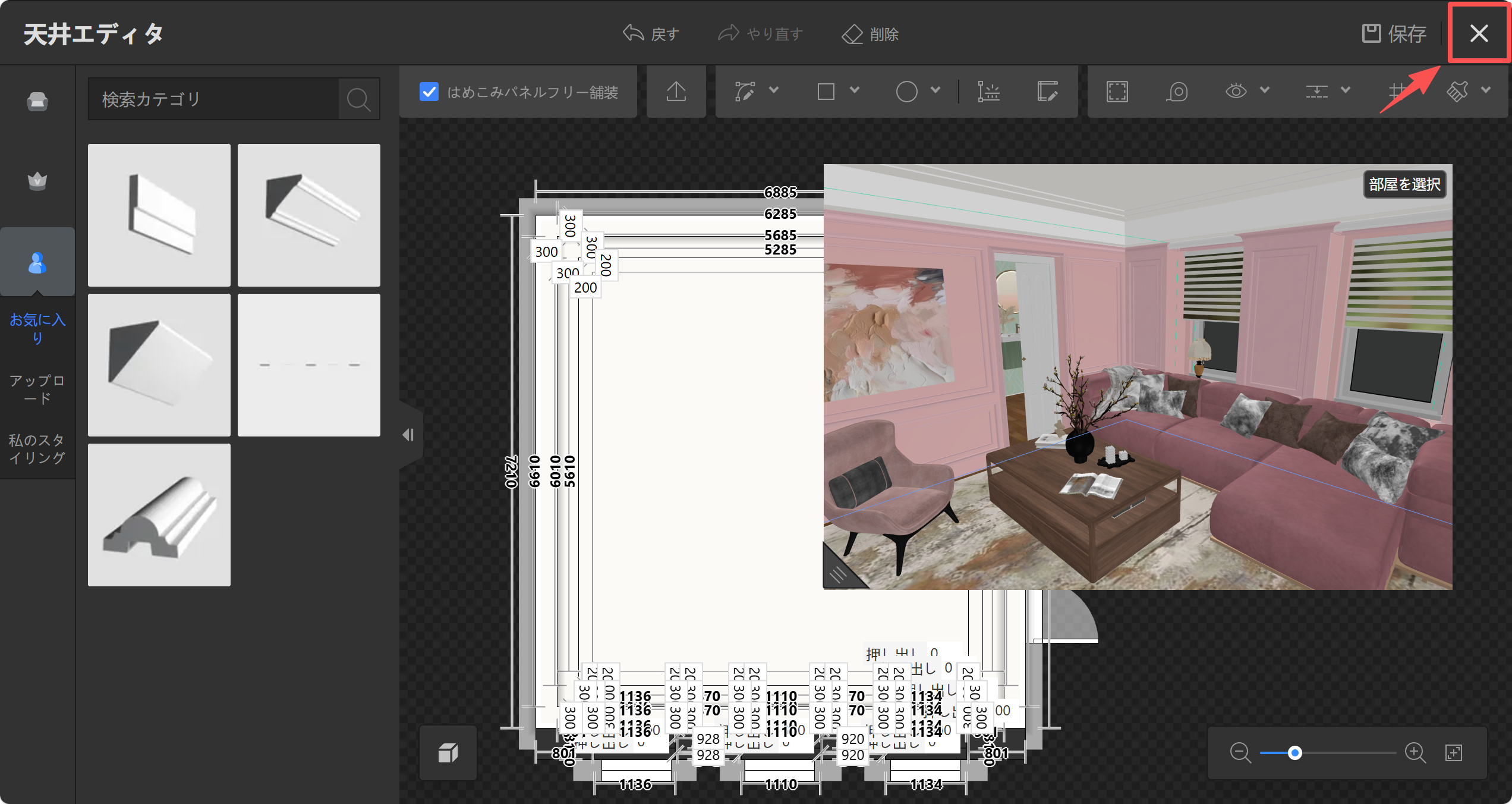
Task: Click the fit-to-screen icon
Action: tap(1454, 753)
